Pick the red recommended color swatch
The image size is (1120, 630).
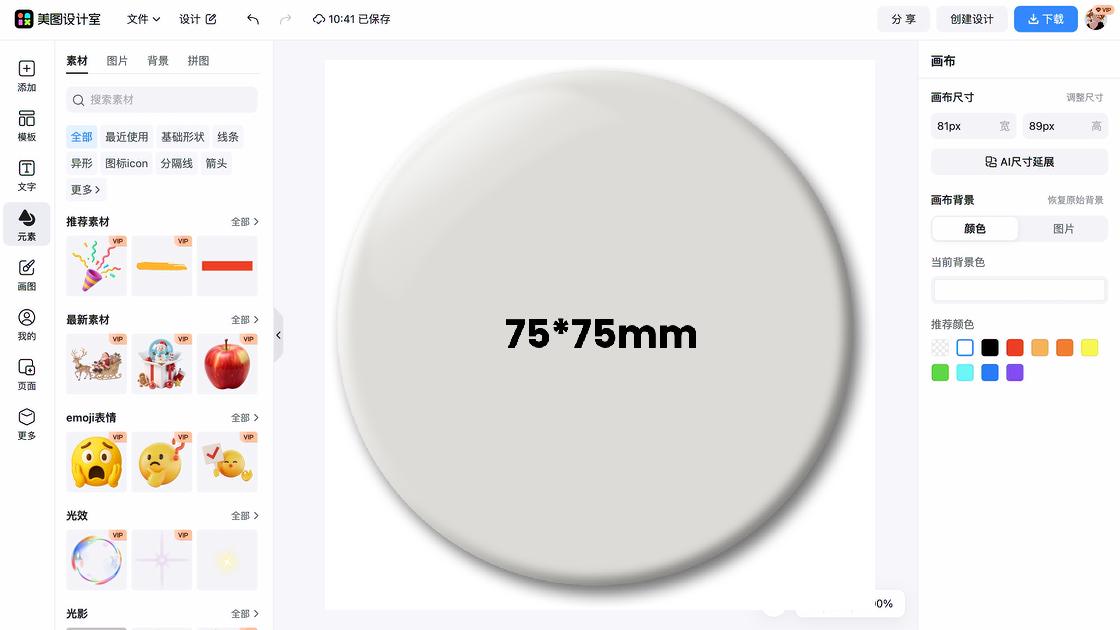tap(1014, 348)
